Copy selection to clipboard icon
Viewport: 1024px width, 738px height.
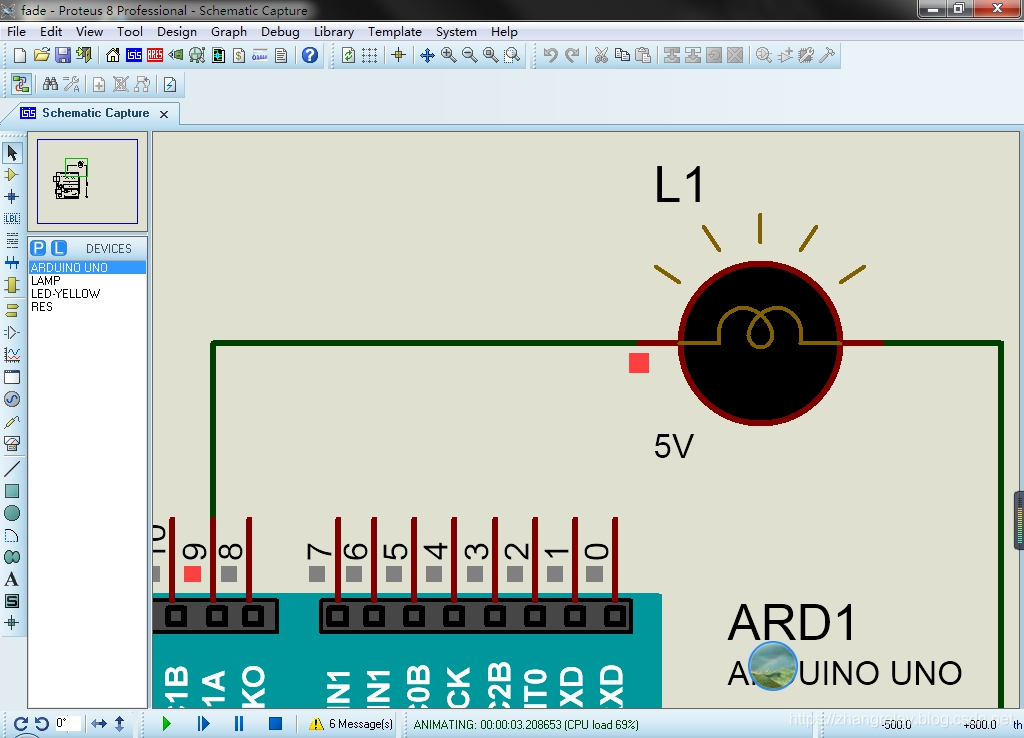(x=622, y=56)
